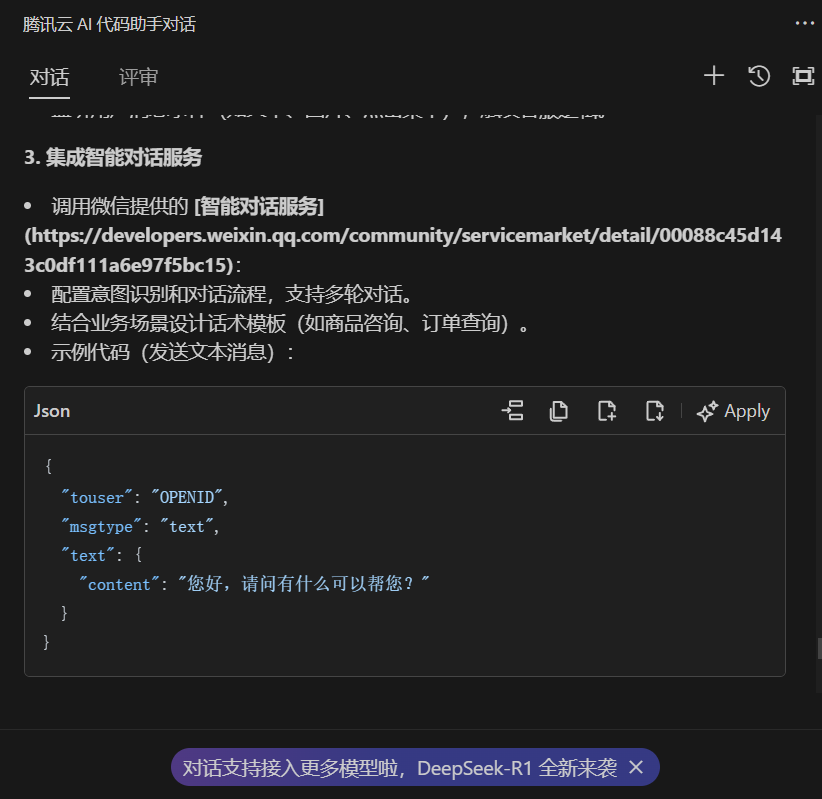The width and height of the screenshot is (822, 799).
Task: Open the DeepSeek-R1 new model announcement
Action: (x=399, y=768)
